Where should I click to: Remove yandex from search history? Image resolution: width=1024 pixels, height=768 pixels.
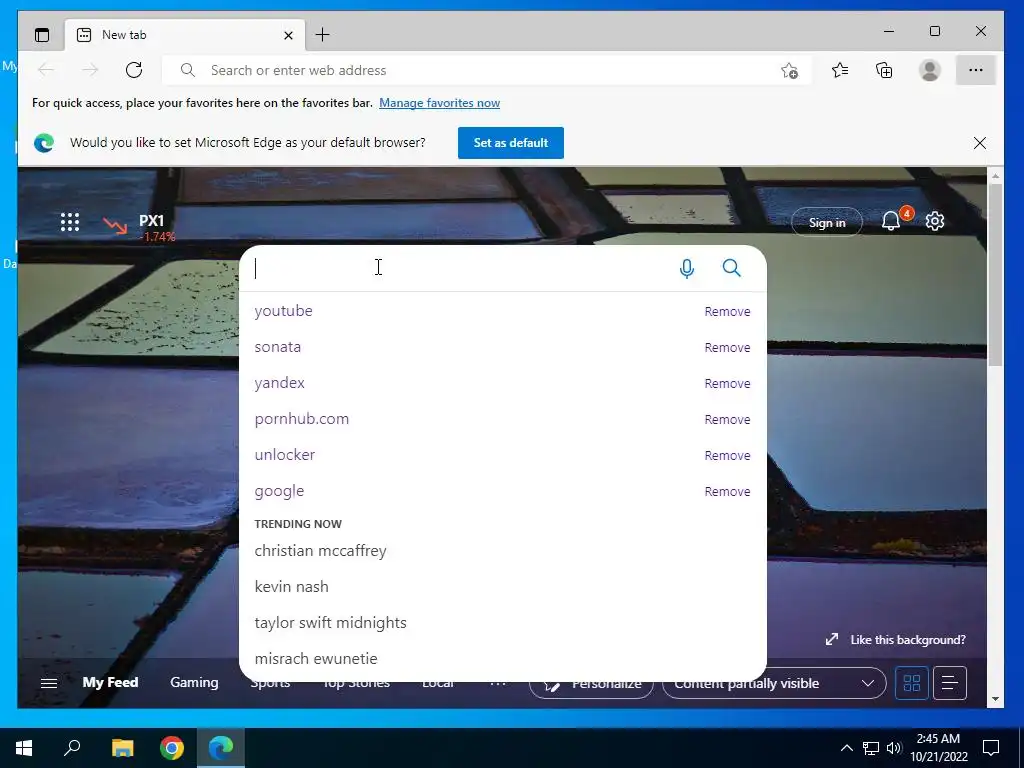(727, 383)
